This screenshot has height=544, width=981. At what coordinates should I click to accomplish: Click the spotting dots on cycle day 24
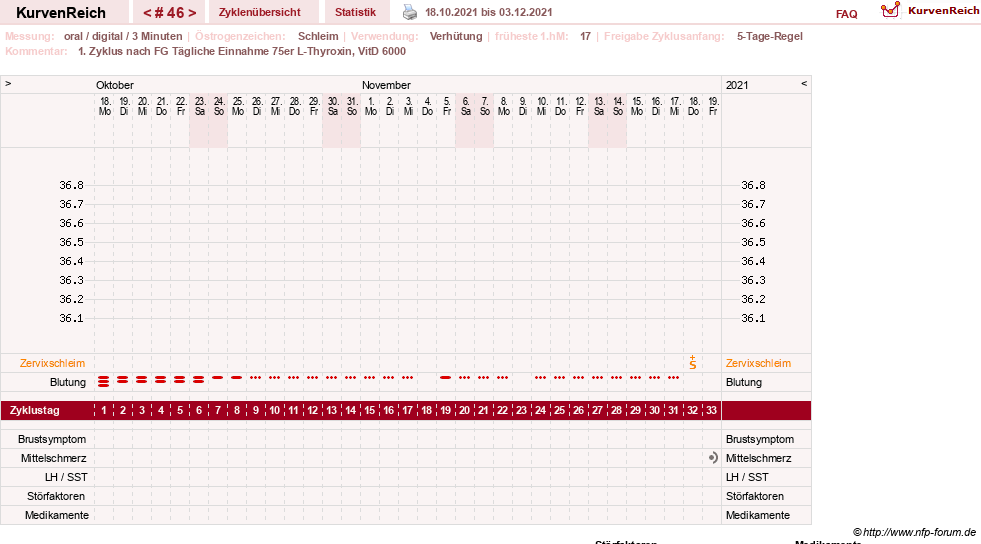pos(541,378)
